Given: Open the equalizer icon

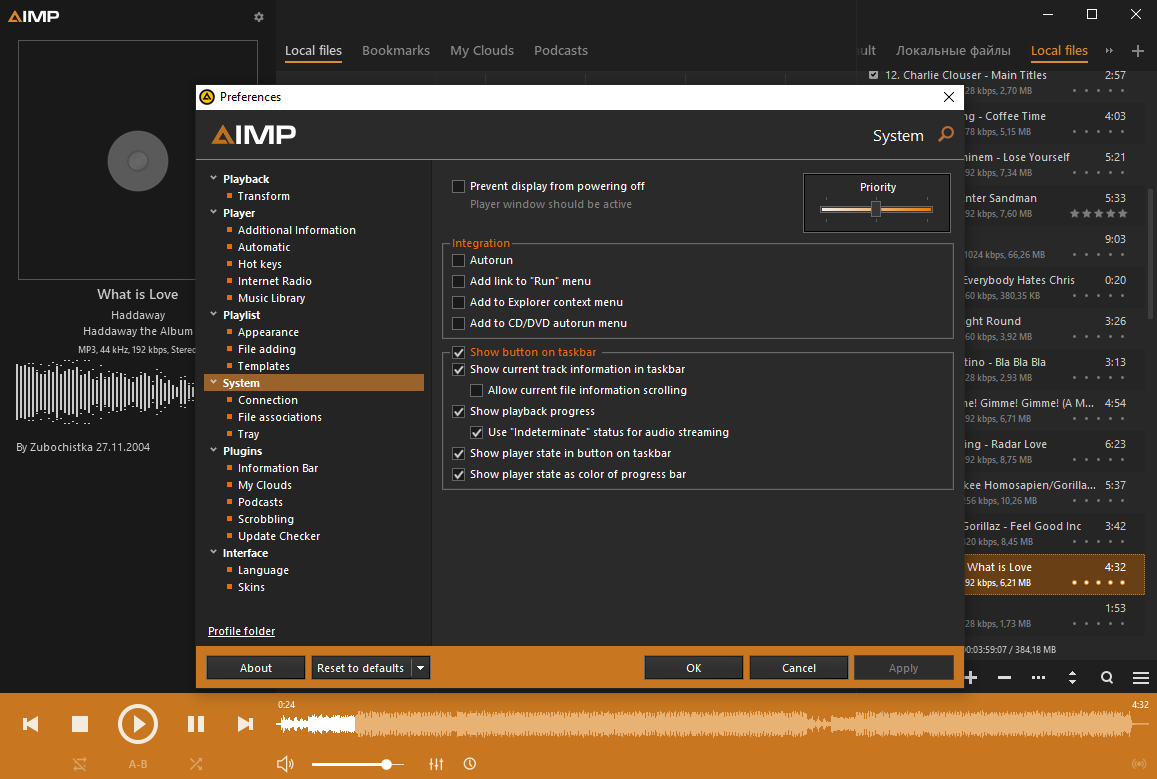Looking at the screenshot, I should (x=437, y=764).
